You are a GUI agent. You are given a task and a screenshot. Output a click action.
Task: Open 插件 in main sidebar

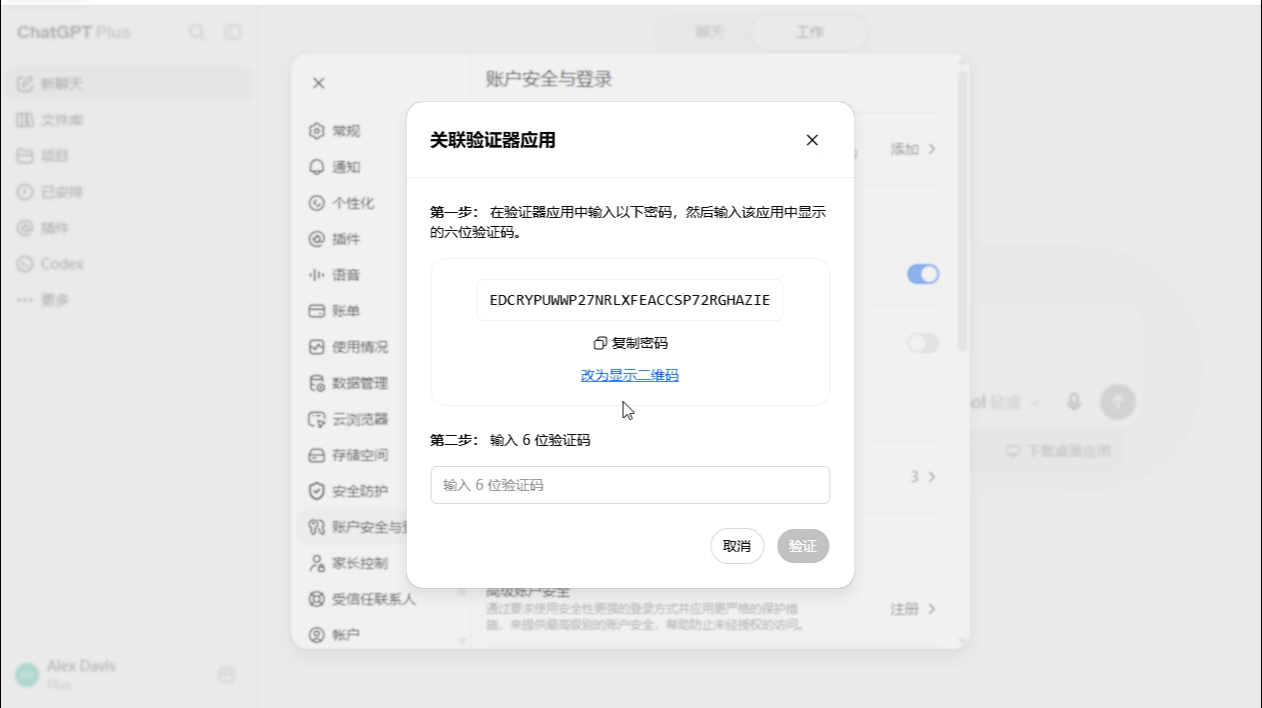[128, 228]
